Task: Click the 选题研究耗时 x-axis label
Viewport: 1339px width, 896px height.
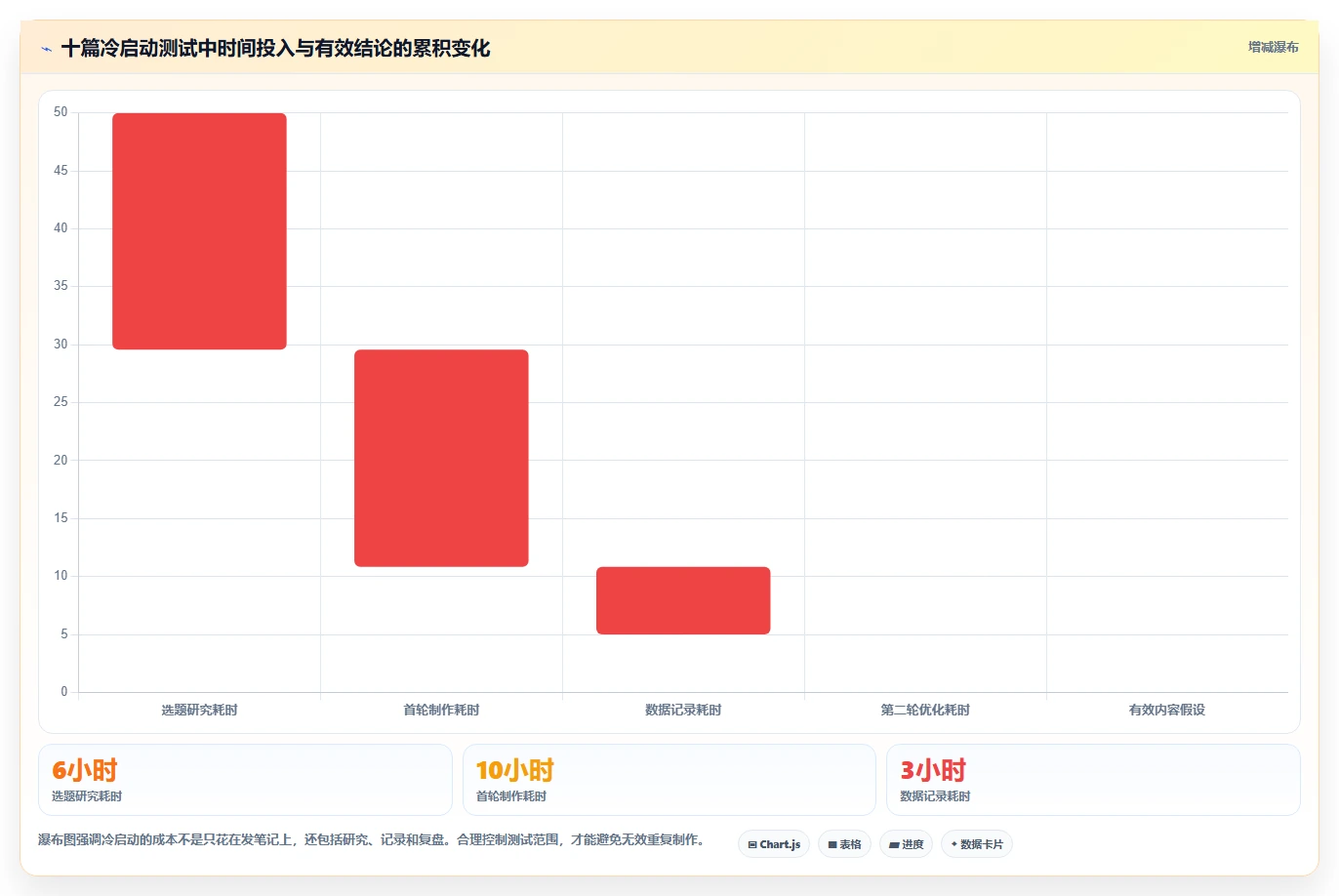Action: pos(199,710)
